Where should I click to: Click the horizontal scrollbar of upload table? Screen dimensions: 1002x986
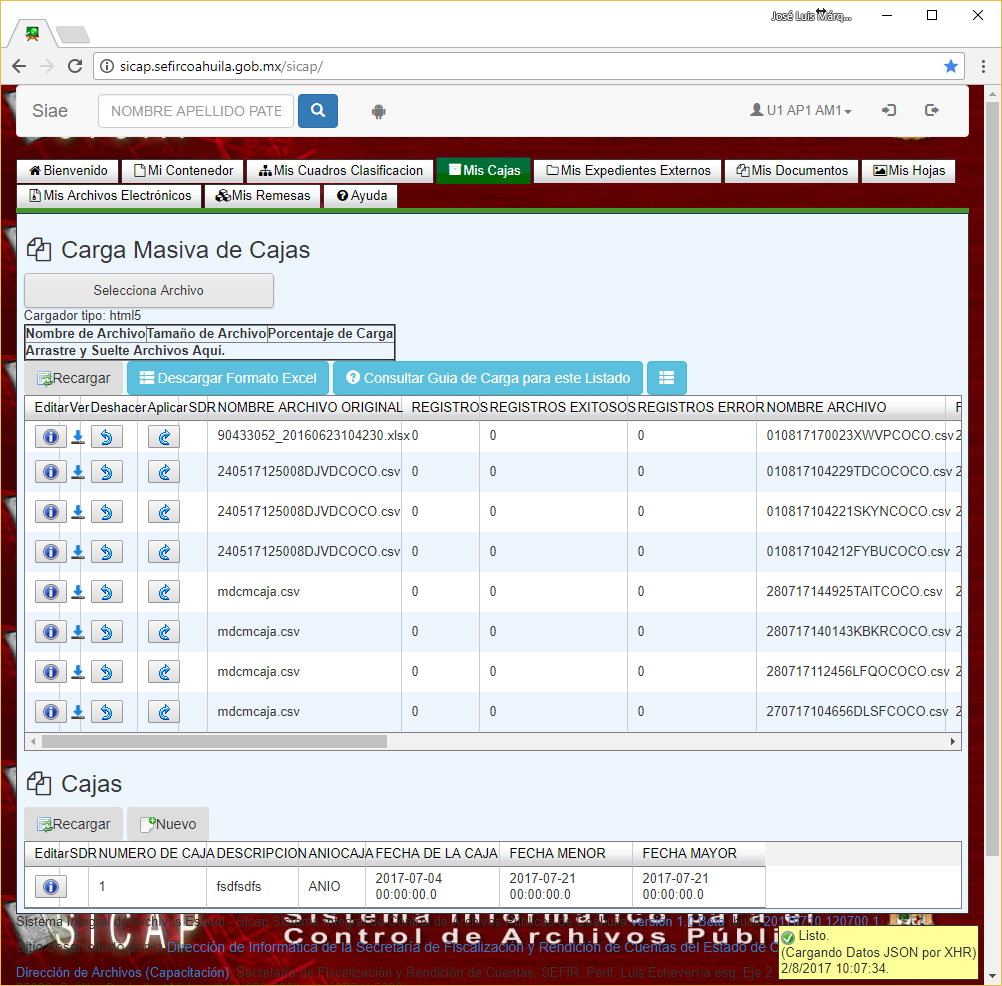click(213, 742)
